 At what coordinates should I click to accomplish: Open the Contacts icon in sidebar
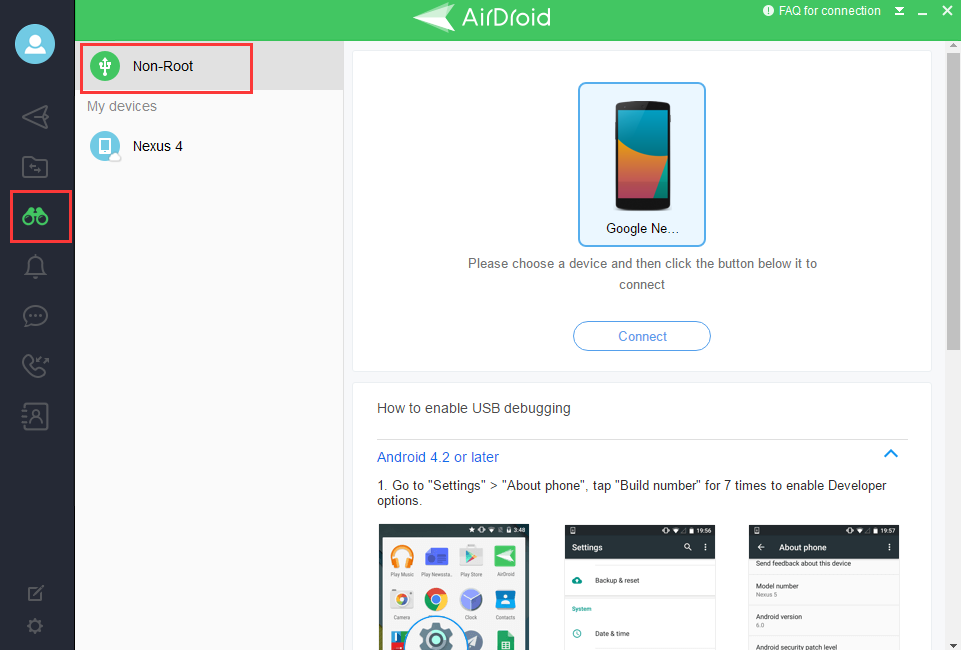(x=35, y=416)
